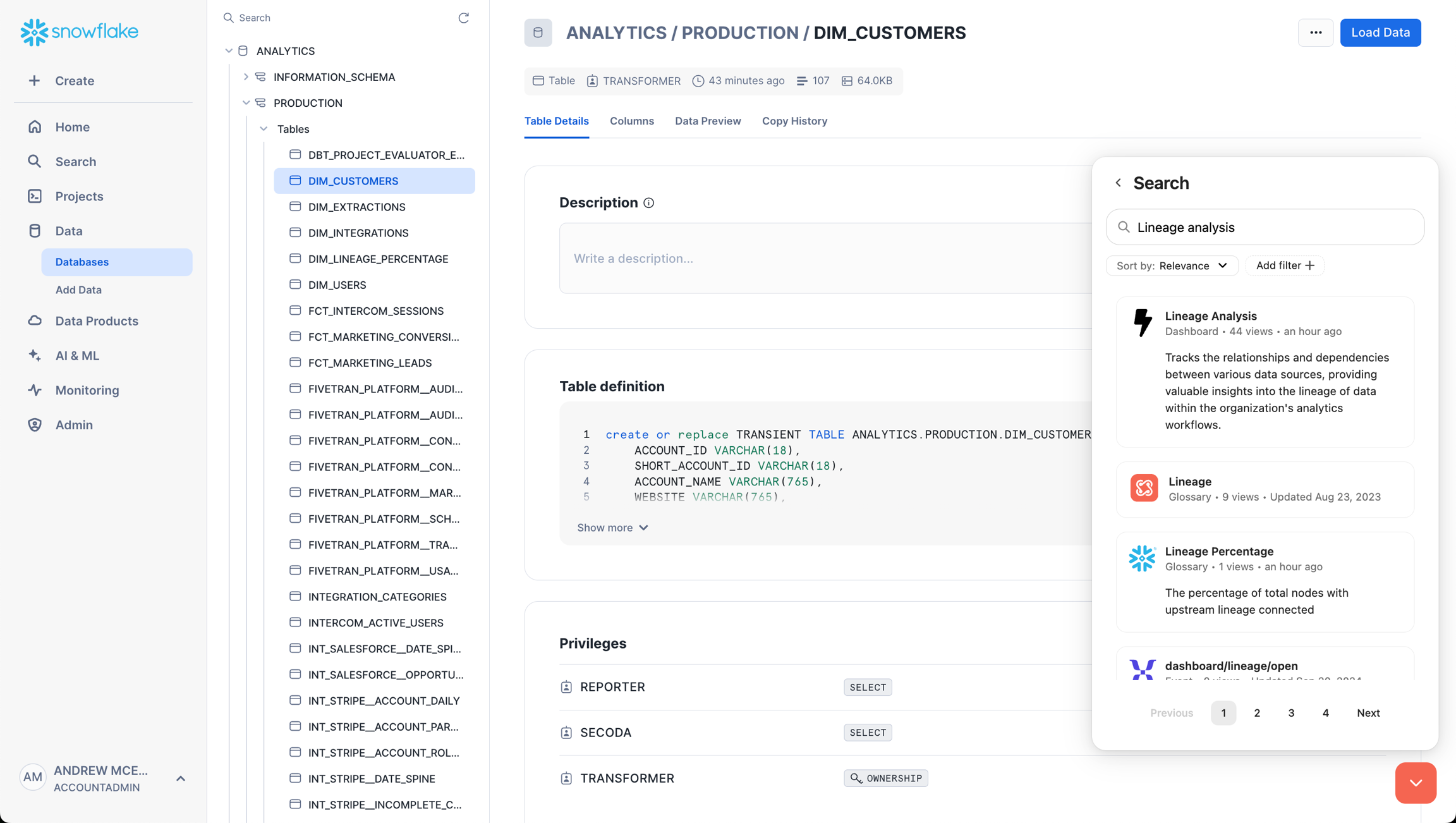Click the Load Data button
Image resolution: width=1456 pixels, height=823 pixels.
click(x=1380, y=33)
